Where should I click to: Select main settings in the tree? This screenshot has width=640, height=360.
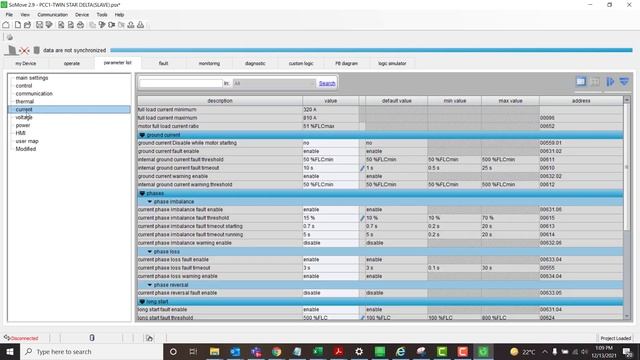(x=32, y=78)
